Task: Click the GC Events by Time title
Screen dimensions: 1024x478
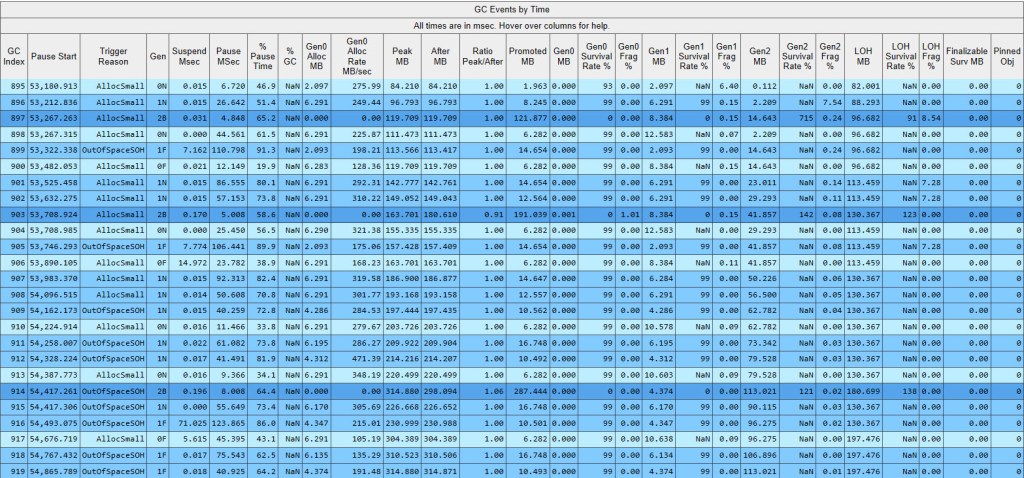Action: [511, 9]
